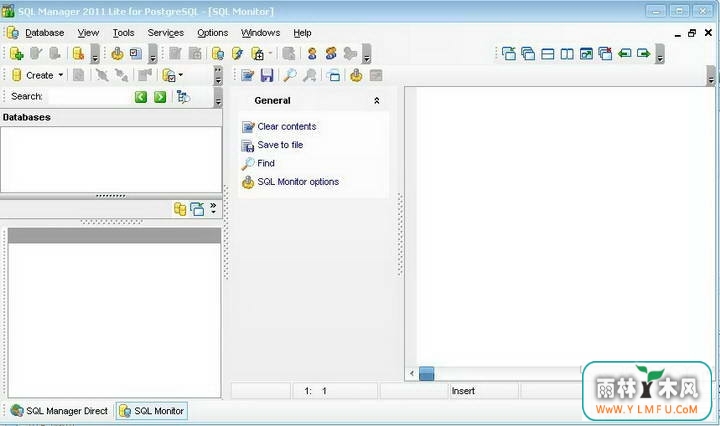Expand overflow handle after user manager icons
The width and height of the screenshot is (720, 426).
[366, 54]
